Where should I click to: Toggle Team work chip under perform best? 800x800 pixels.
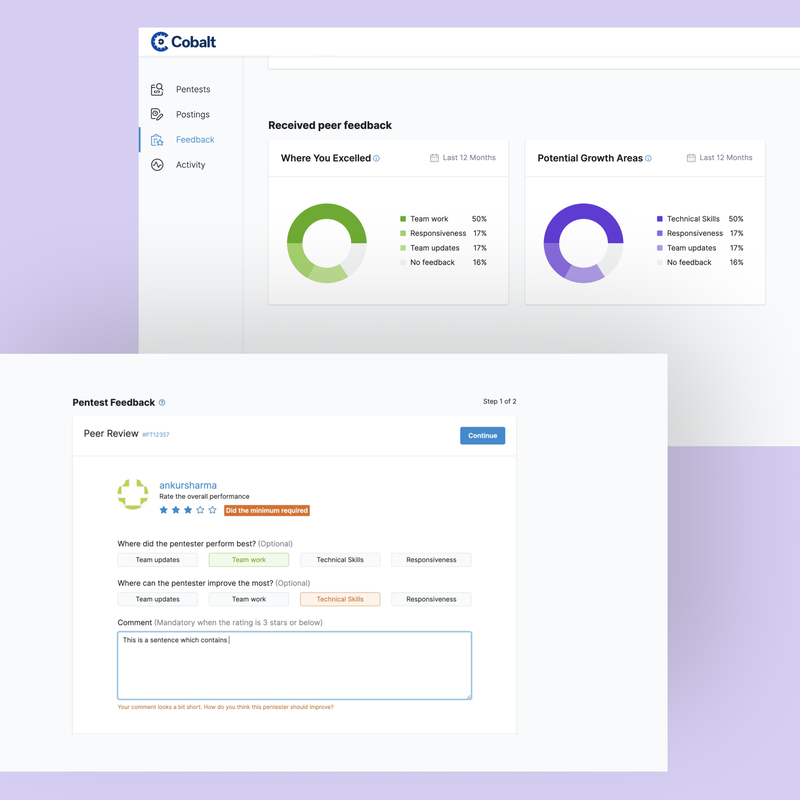point(249,560)
